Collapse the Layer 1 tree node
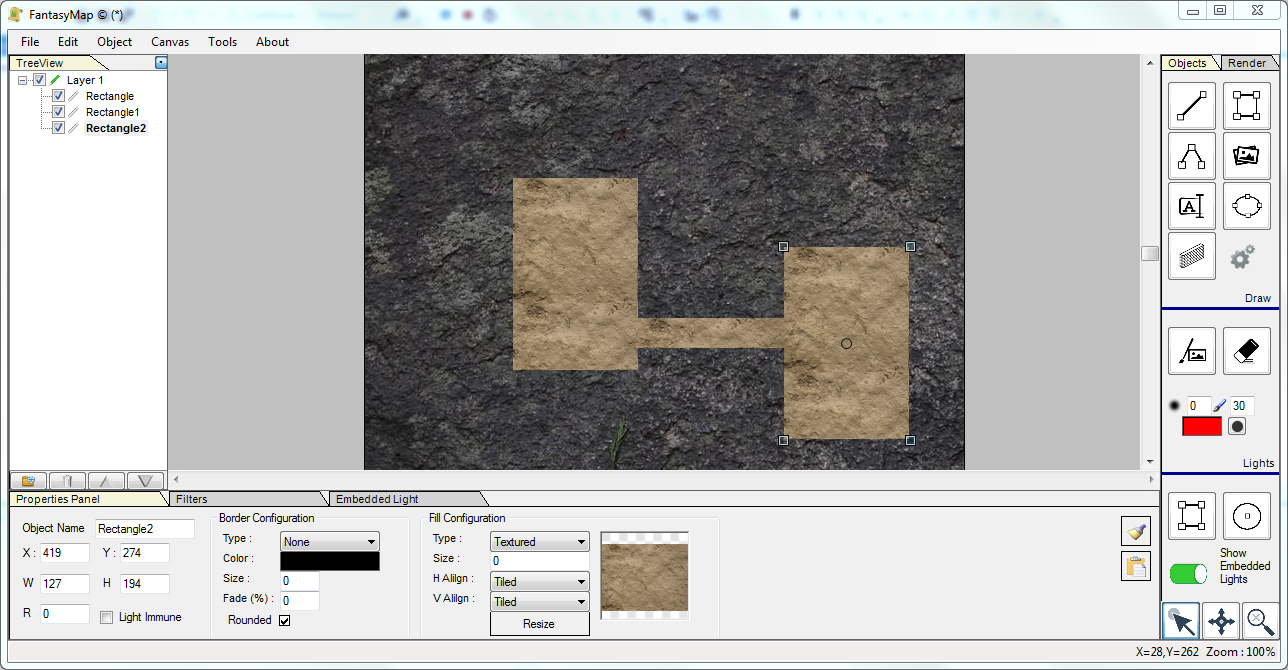This screenshot has width=1288, height=670. [x=23, y=80]
